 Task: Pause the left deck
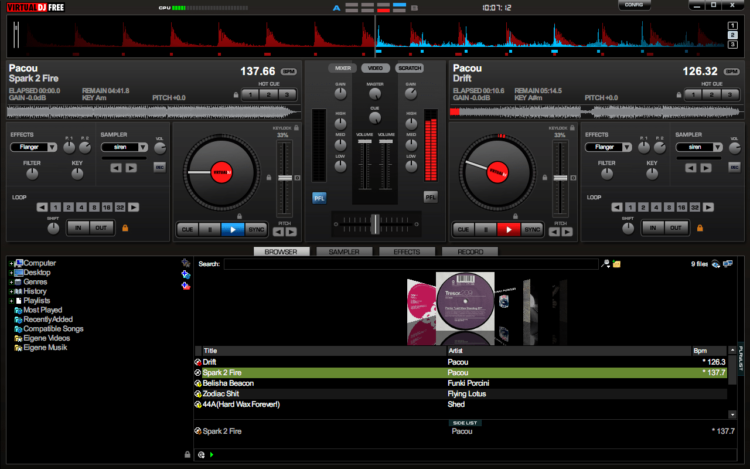point(210,229)
